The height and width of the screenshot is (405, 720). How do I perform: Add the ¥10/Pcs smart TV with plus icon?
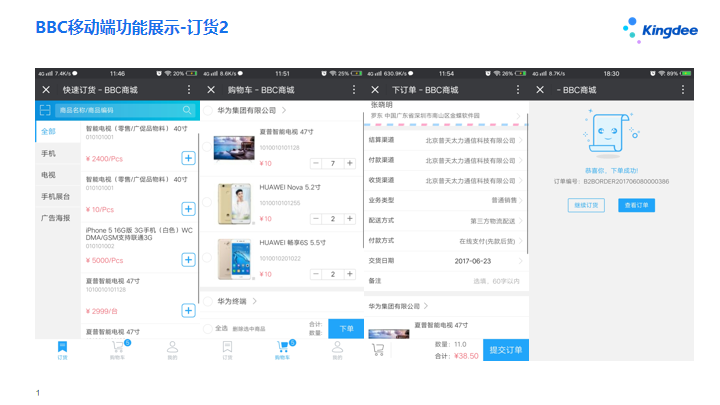click(x=188, y=209)
